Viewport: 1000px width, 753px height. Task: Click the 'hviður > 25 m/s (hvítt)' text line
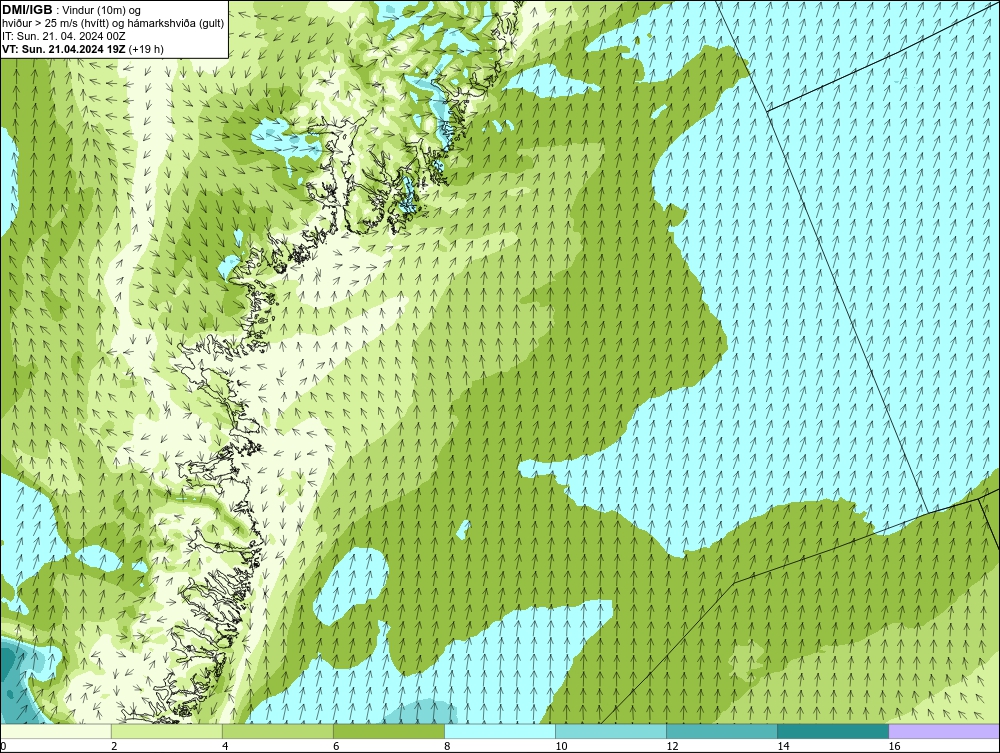(57, 23)
